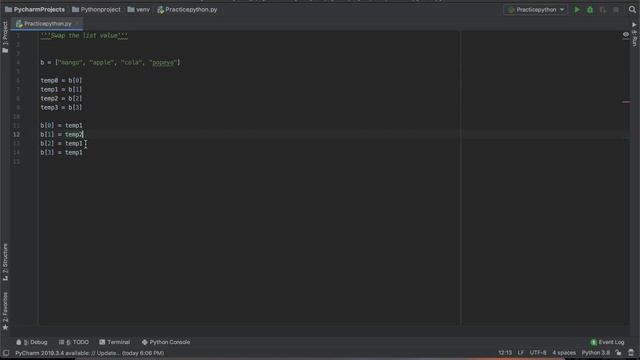The height and width of the screenshot is (360, 640).
Task: Open the Python Console tool window
Action: click(x=166, y=342)
